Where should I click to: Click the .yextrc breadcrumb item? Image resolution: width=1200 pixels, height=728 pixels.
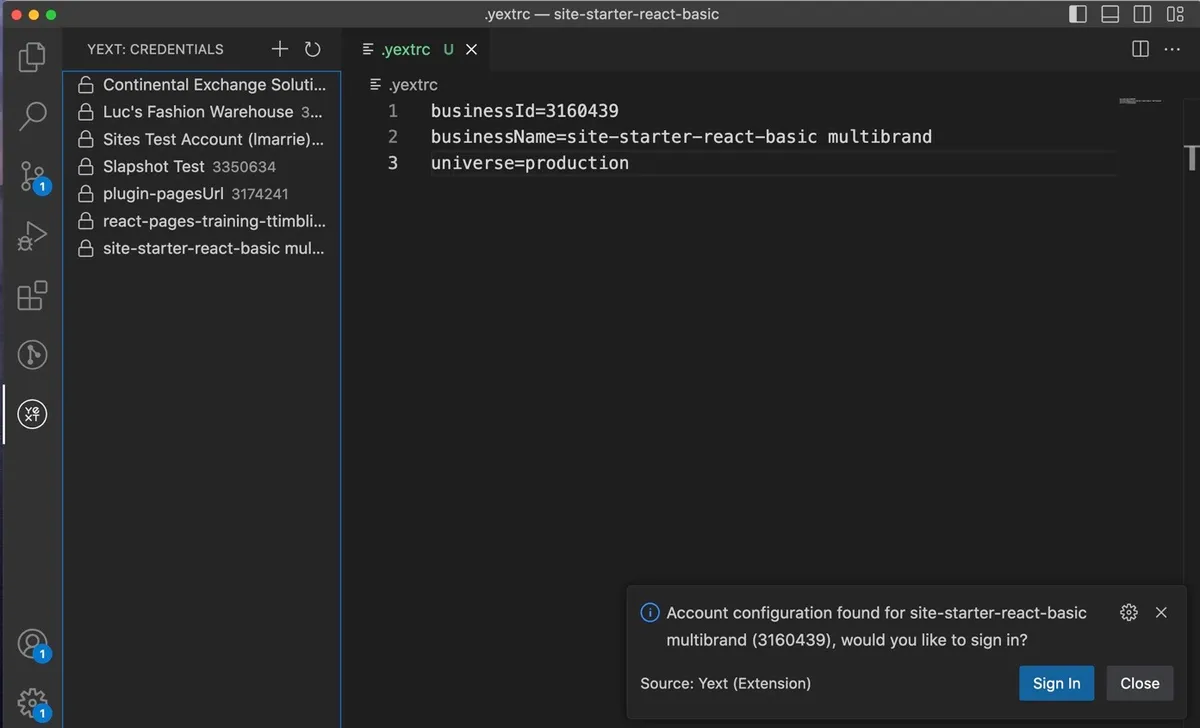tap(411, 85)
